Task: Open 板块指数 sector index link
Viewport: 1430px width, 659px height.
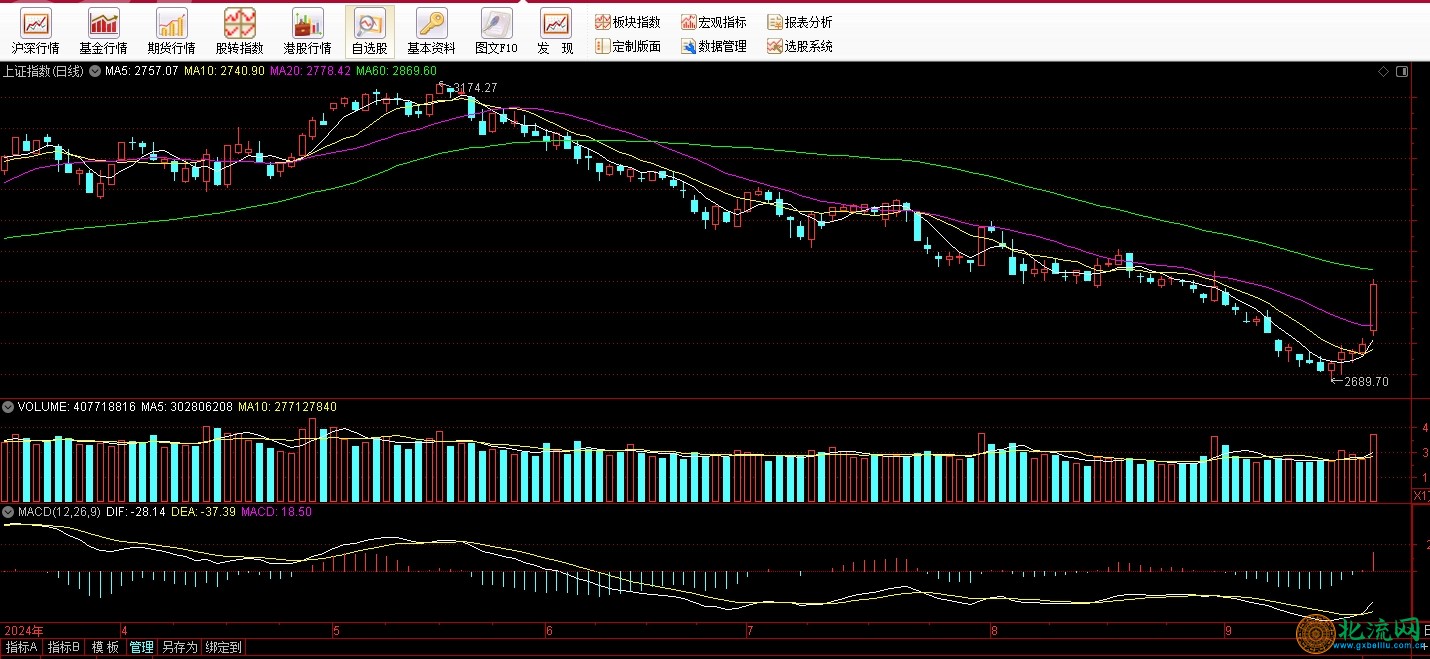Action: point(628,22)
